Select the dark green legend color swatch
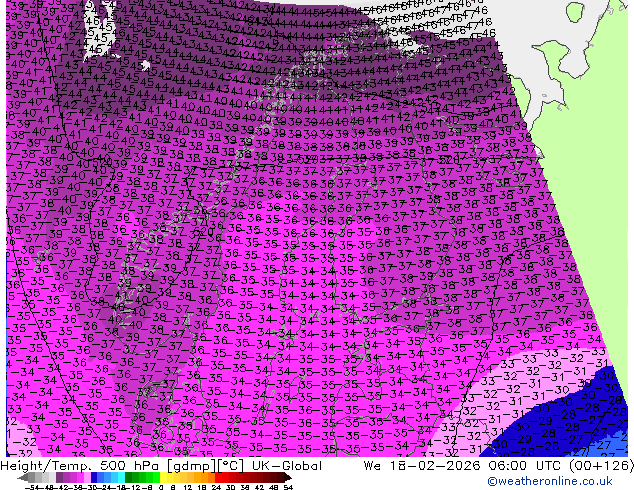The height and width of the screenshot is (490, 634). click(x=129, y=478)
